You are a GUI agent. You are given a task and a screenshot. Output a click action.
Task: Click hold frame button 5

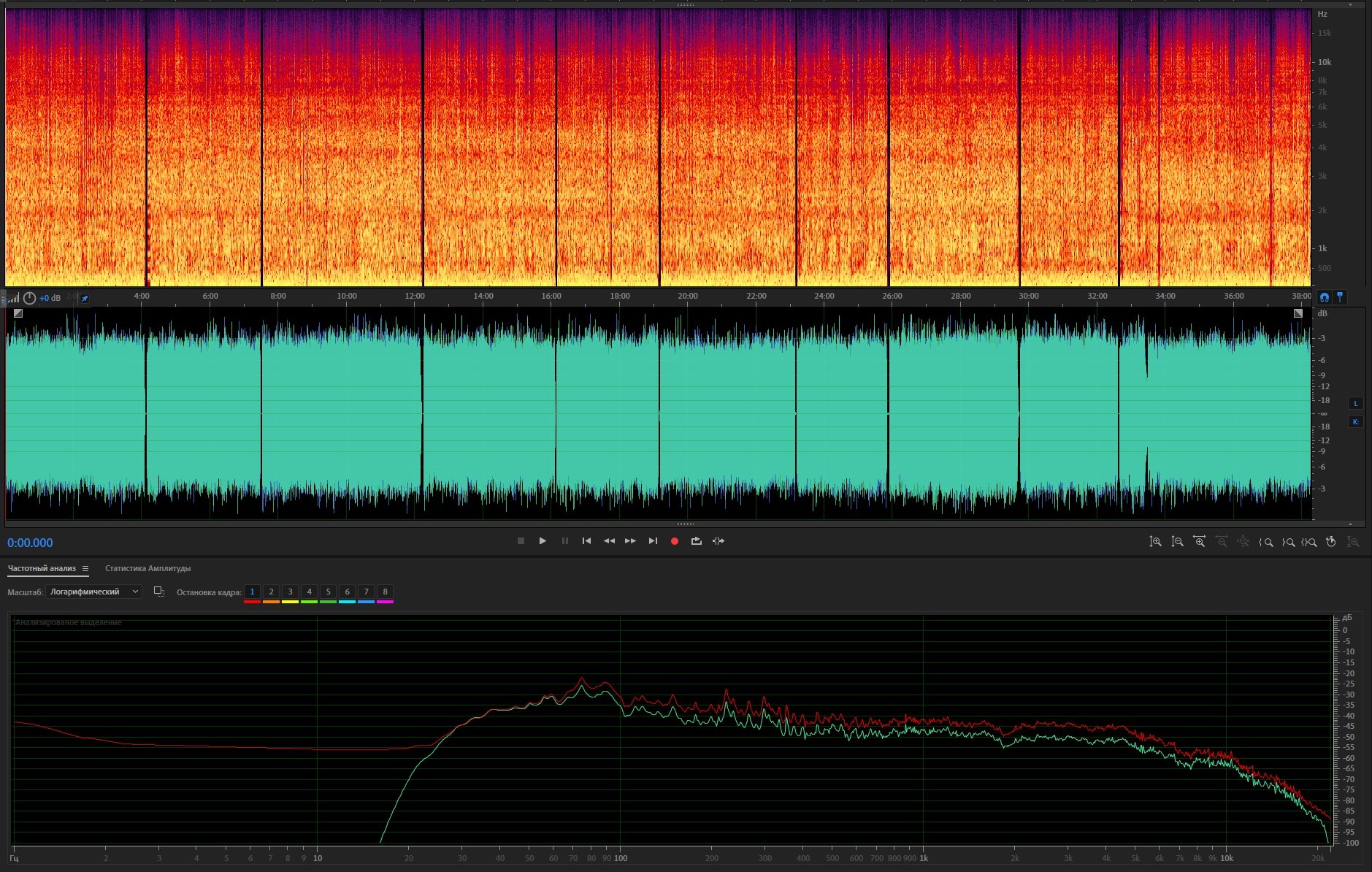click(x=328, y=592)
